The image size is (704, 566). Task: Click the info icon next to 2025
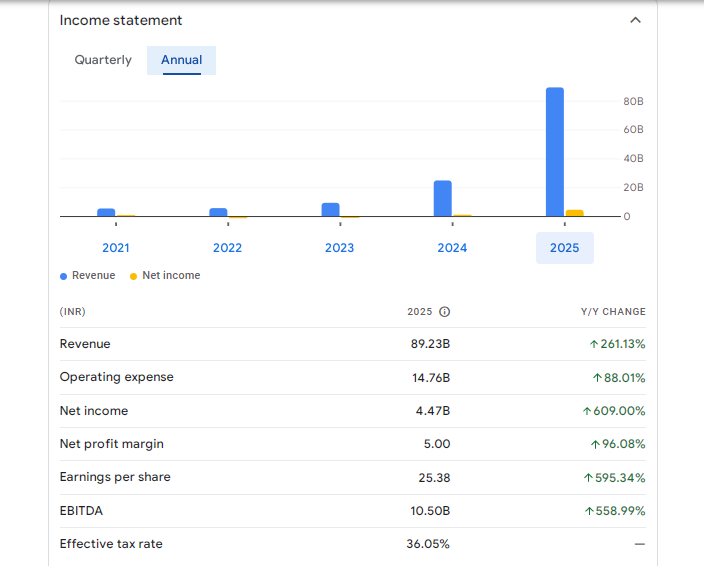click(x=444, y=312)
